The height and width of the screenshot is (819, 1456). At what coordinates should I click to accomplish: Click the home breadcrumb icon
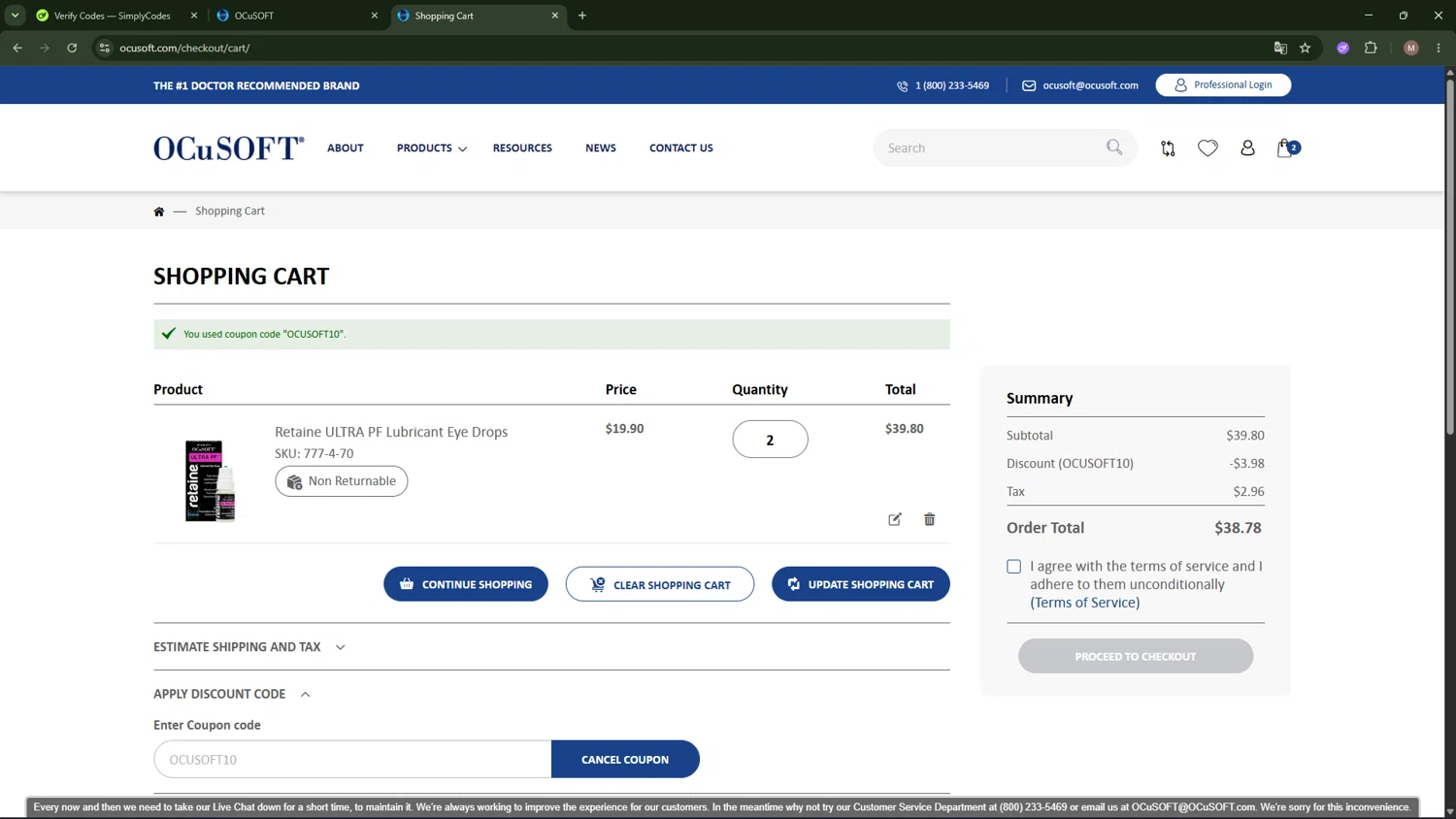(x=159, y=212)
